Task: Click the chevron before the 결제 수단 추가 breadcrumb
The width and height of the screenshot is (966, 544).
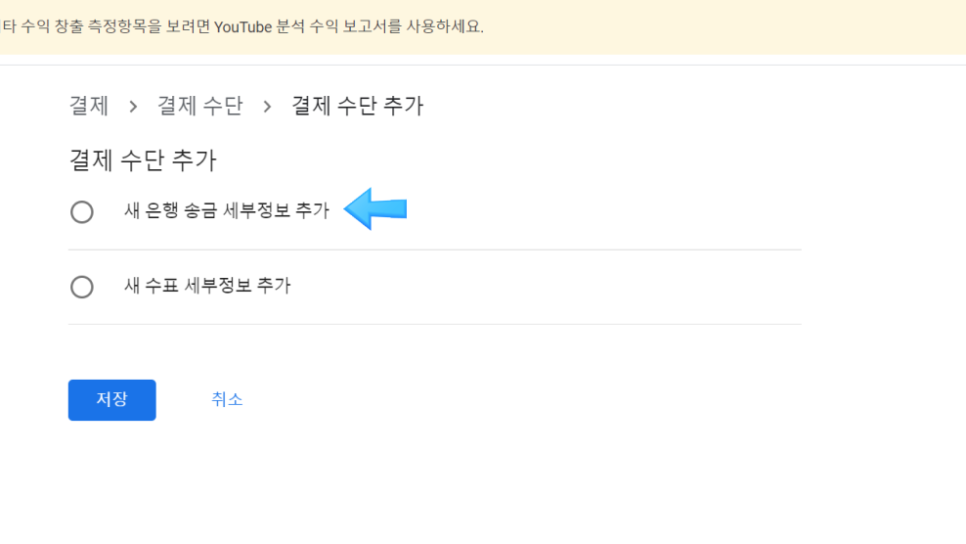Action: (x=267, y=107)
